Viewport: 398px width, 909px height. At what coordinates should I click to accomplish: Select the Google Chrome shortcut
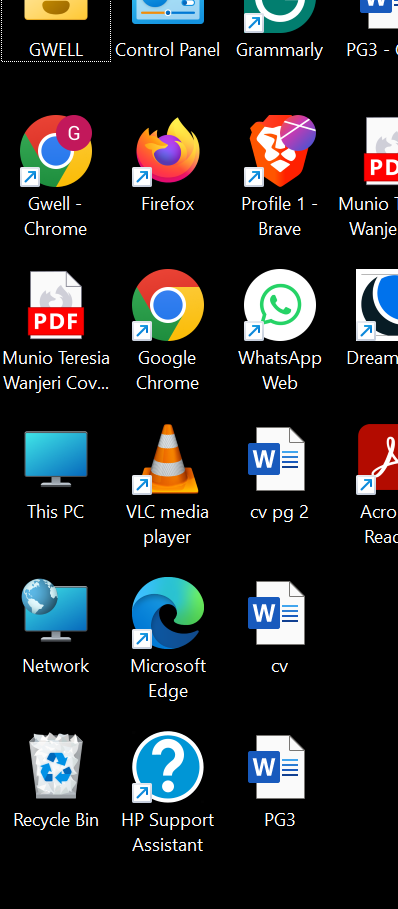[x=167, y=305]
